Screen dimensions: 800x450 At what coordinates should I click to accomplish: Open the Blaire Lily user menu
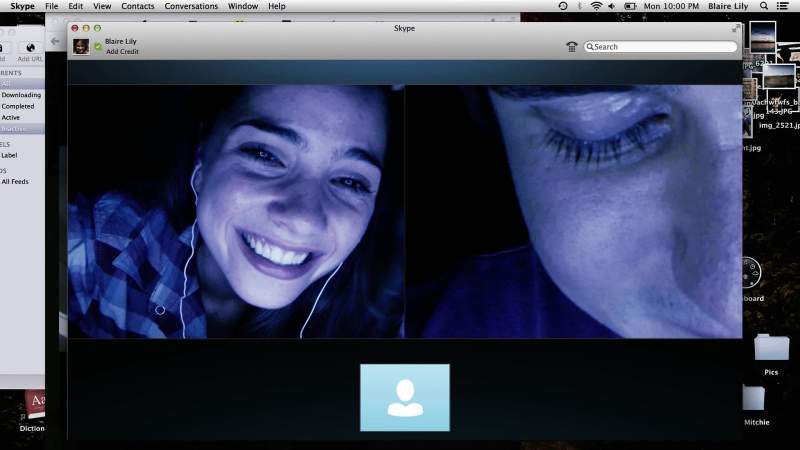click(728, 6)
